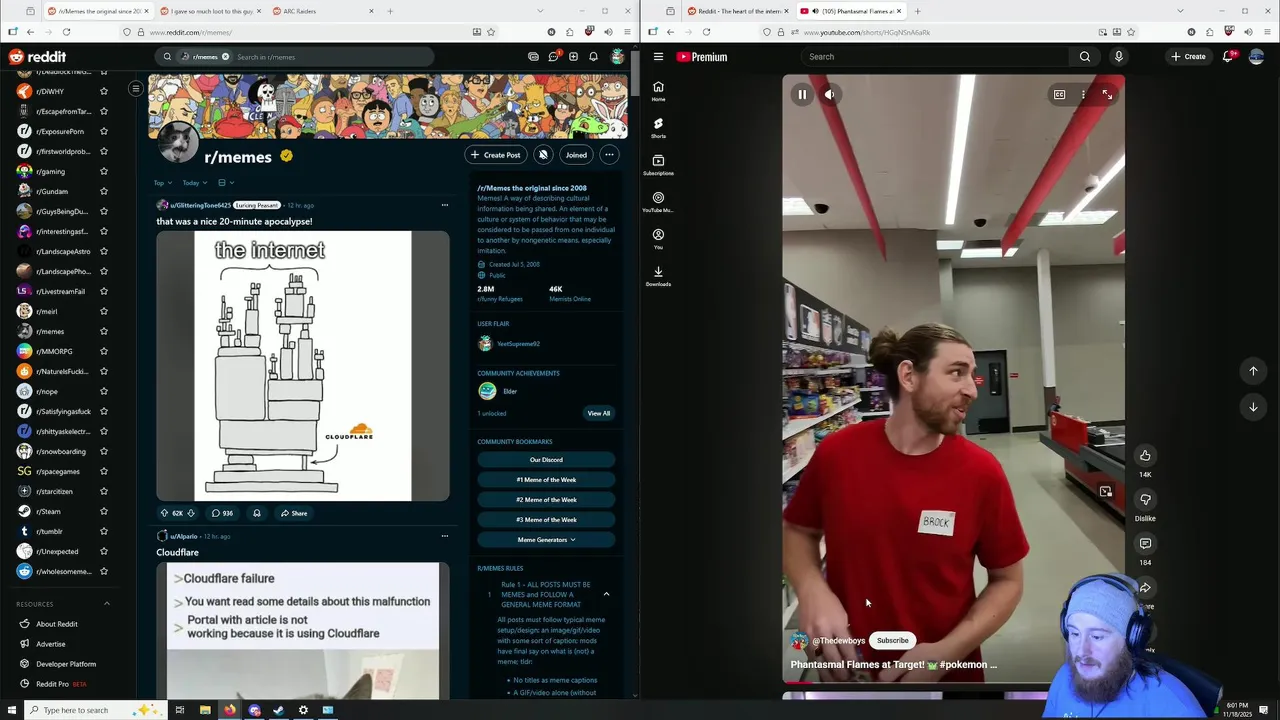The image size is (1280, 720).
Task: Toggle the Joined button for r/memes
Action: [576, 155]
